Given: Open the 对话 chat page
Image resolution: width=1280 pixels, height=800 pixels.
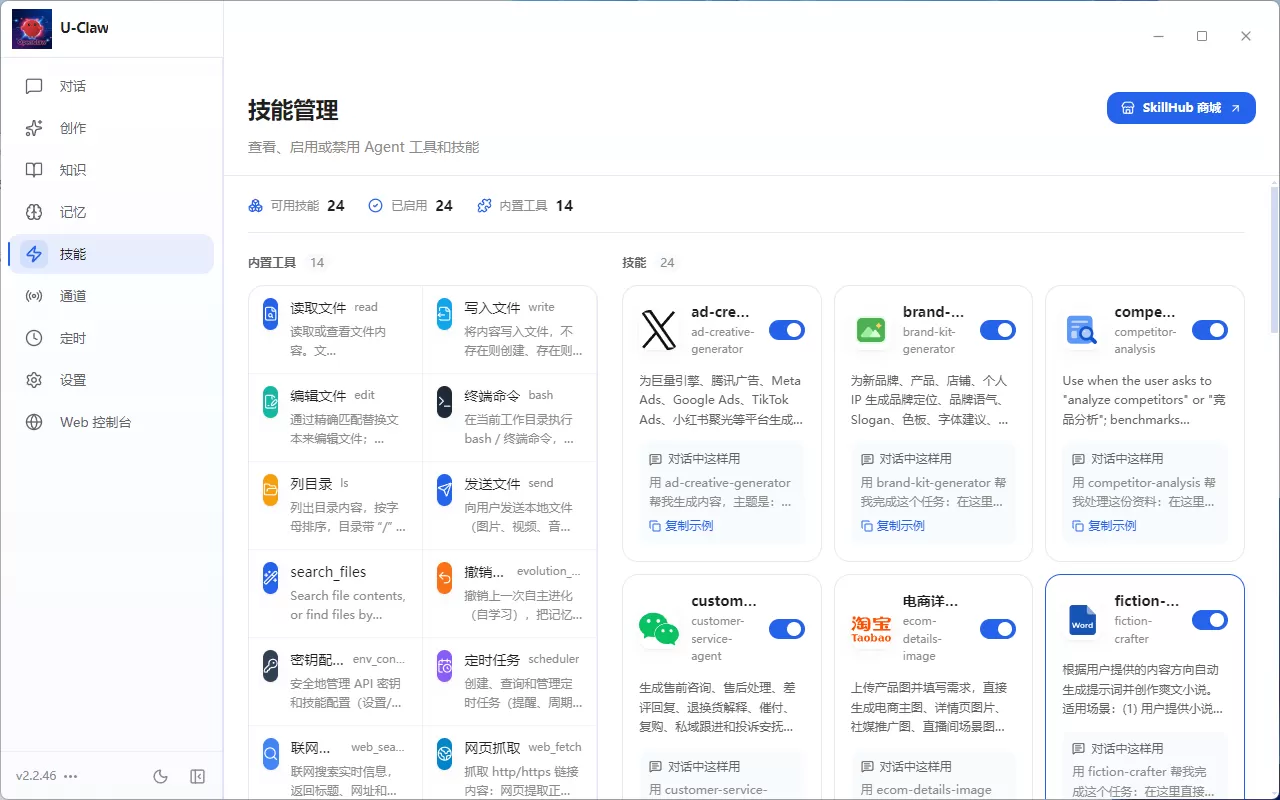Looking at the screenshot, I should coord(111,86).
